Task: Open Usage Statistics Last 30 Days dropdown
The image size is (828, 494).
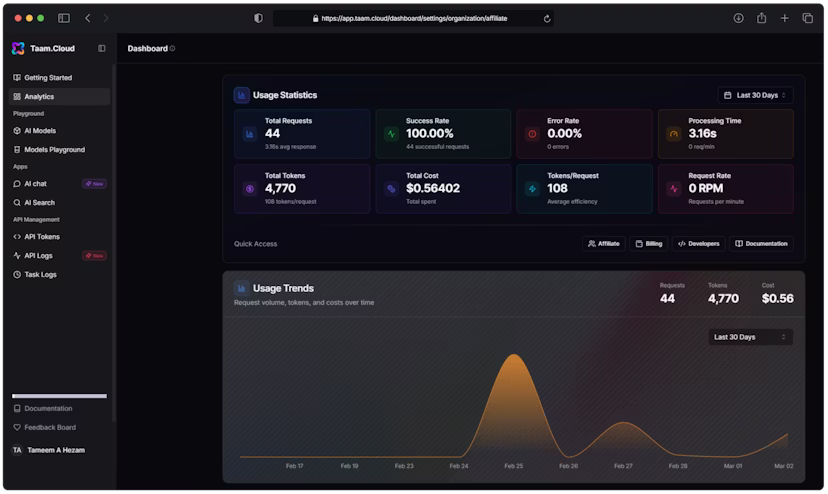Action: click(x=755, y=95)
